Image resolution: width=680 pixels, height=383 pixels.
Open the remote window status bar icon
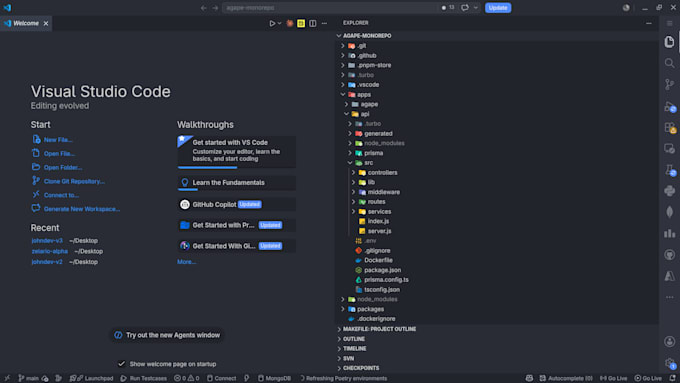tap(7, 378)
